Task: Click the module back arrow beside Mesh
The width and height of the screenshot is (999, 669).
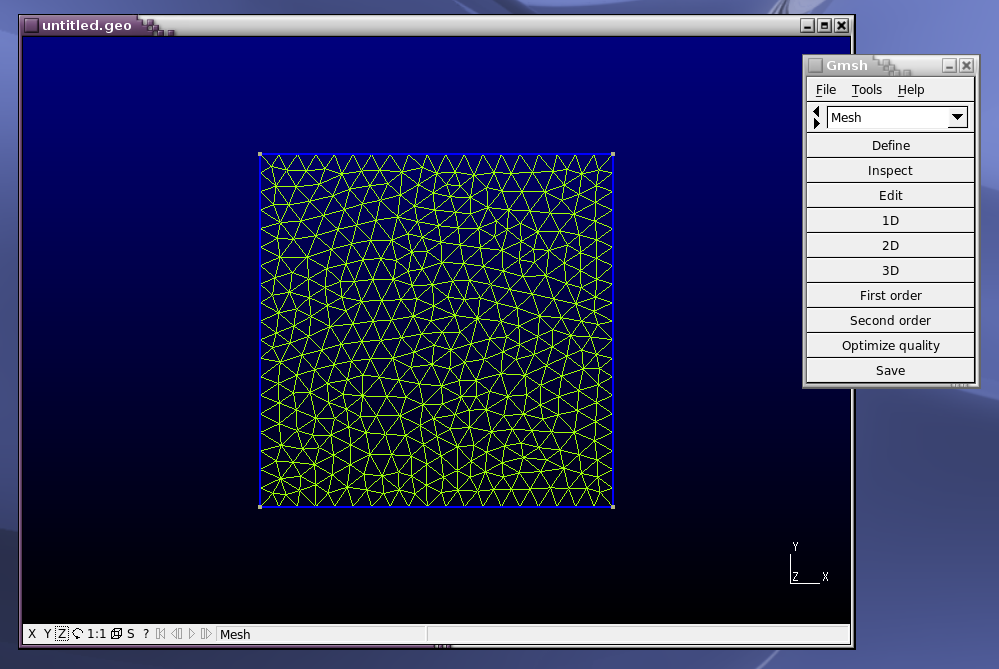Action: point(816,111)
